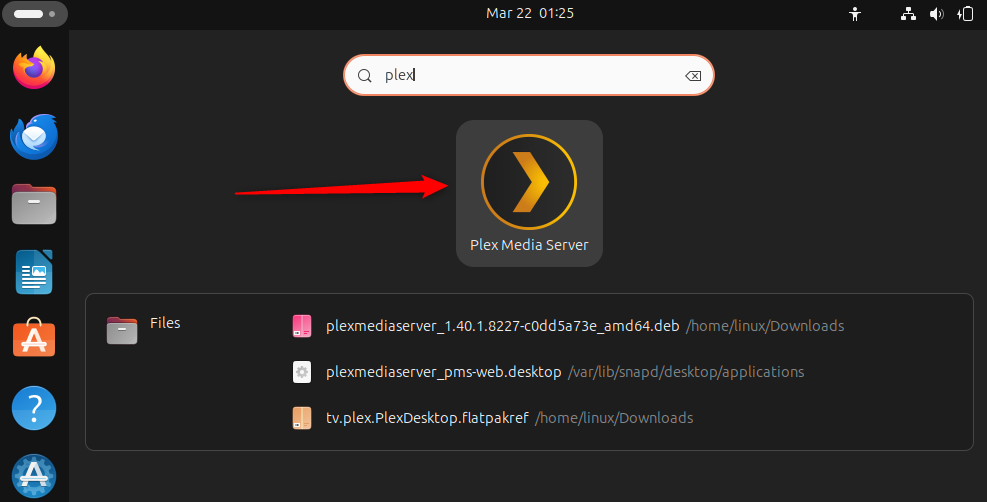Click the search field containing 'plex'
The height and width of the screenshot is (502, 987).
pyautogui.click(x=529, y=75)
